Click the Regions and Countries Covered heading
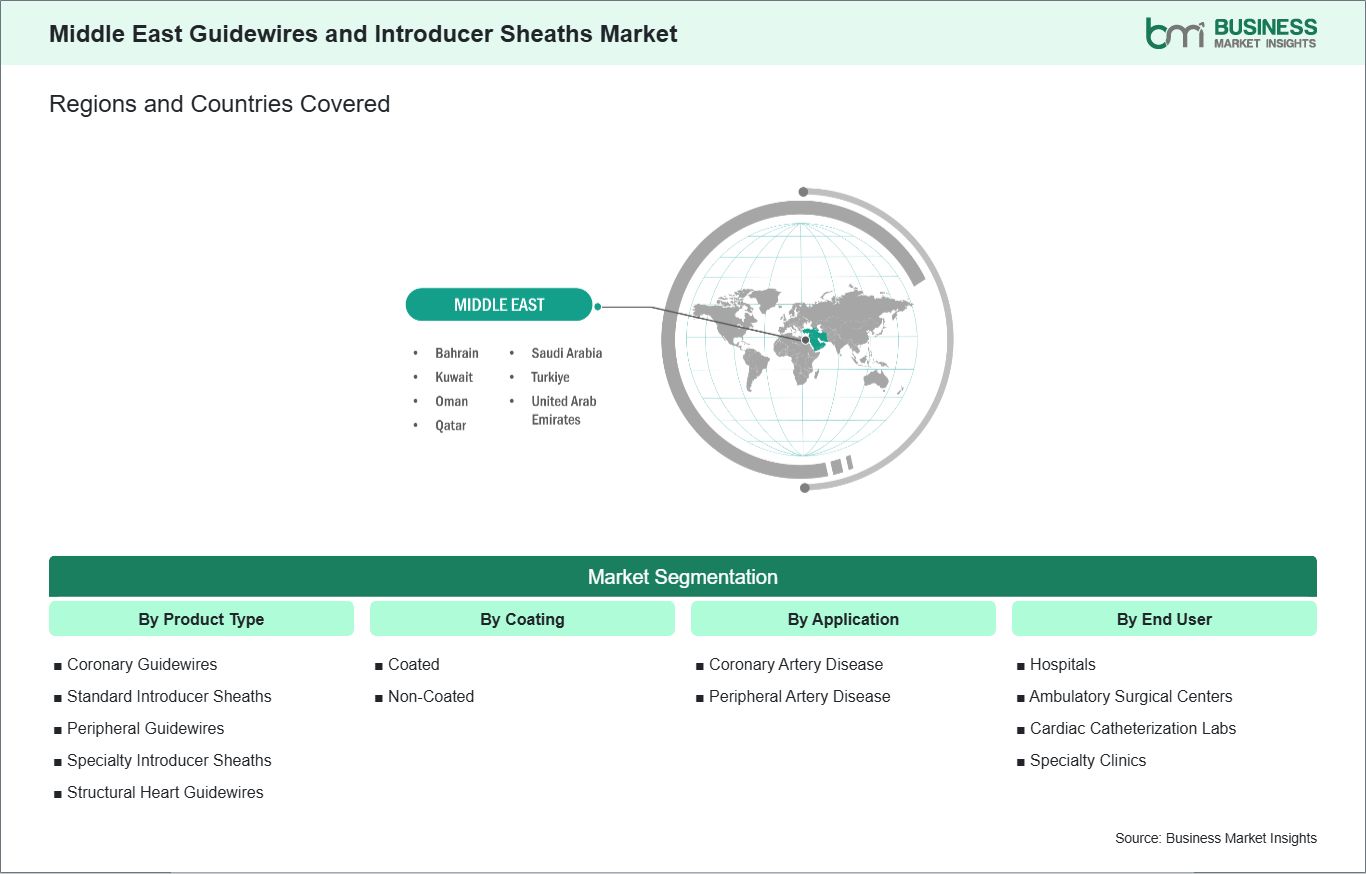The height and width of the screenshot is (874, 1366). 219,103
